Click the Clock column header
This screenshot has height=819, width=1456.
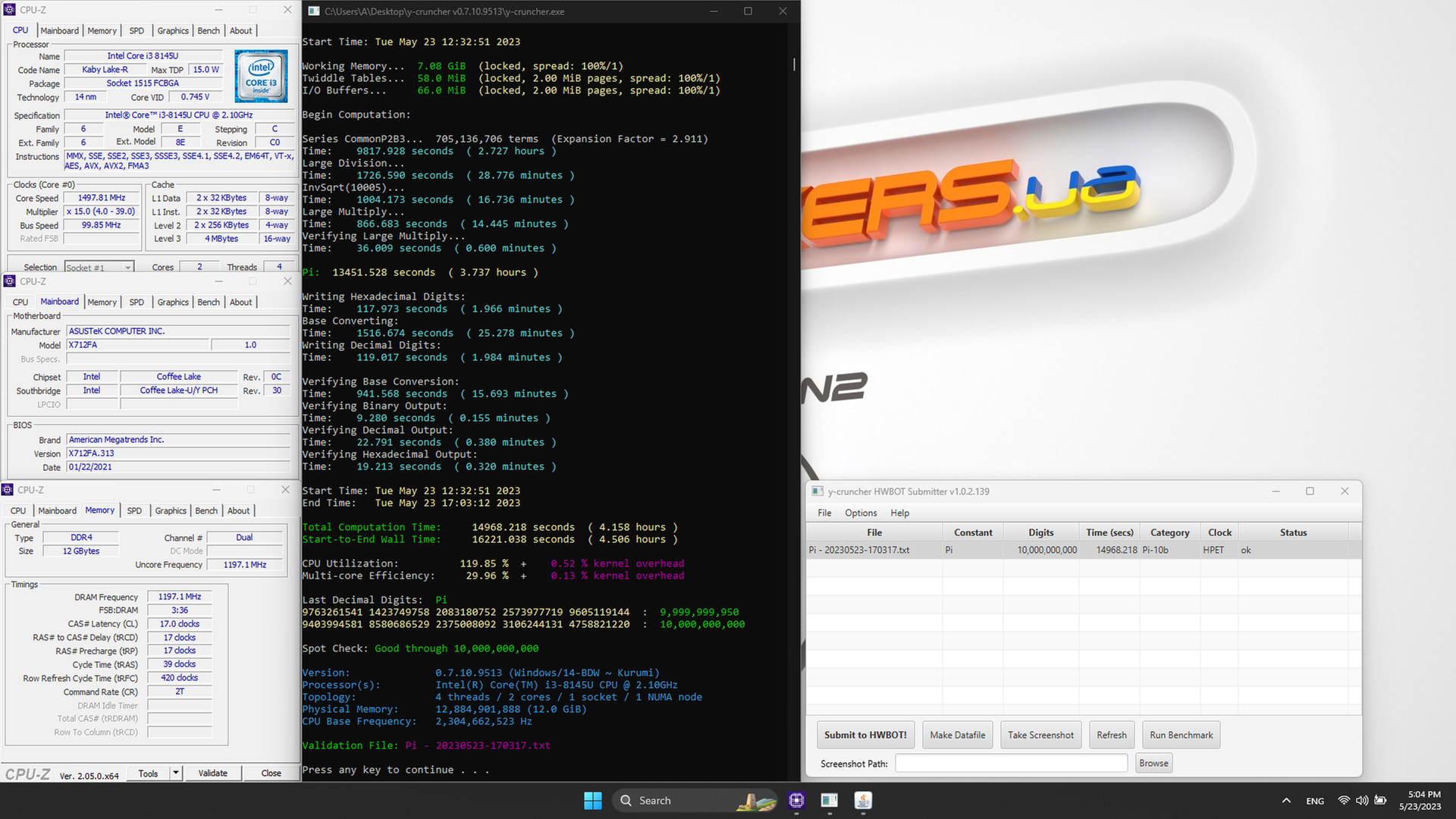(x=1219, y=532)
